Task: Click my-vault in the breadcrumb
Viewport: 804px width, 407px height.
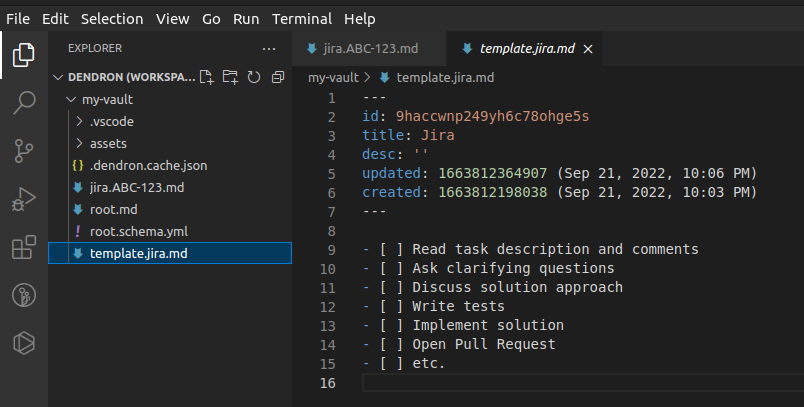Action: coord(333,78)
